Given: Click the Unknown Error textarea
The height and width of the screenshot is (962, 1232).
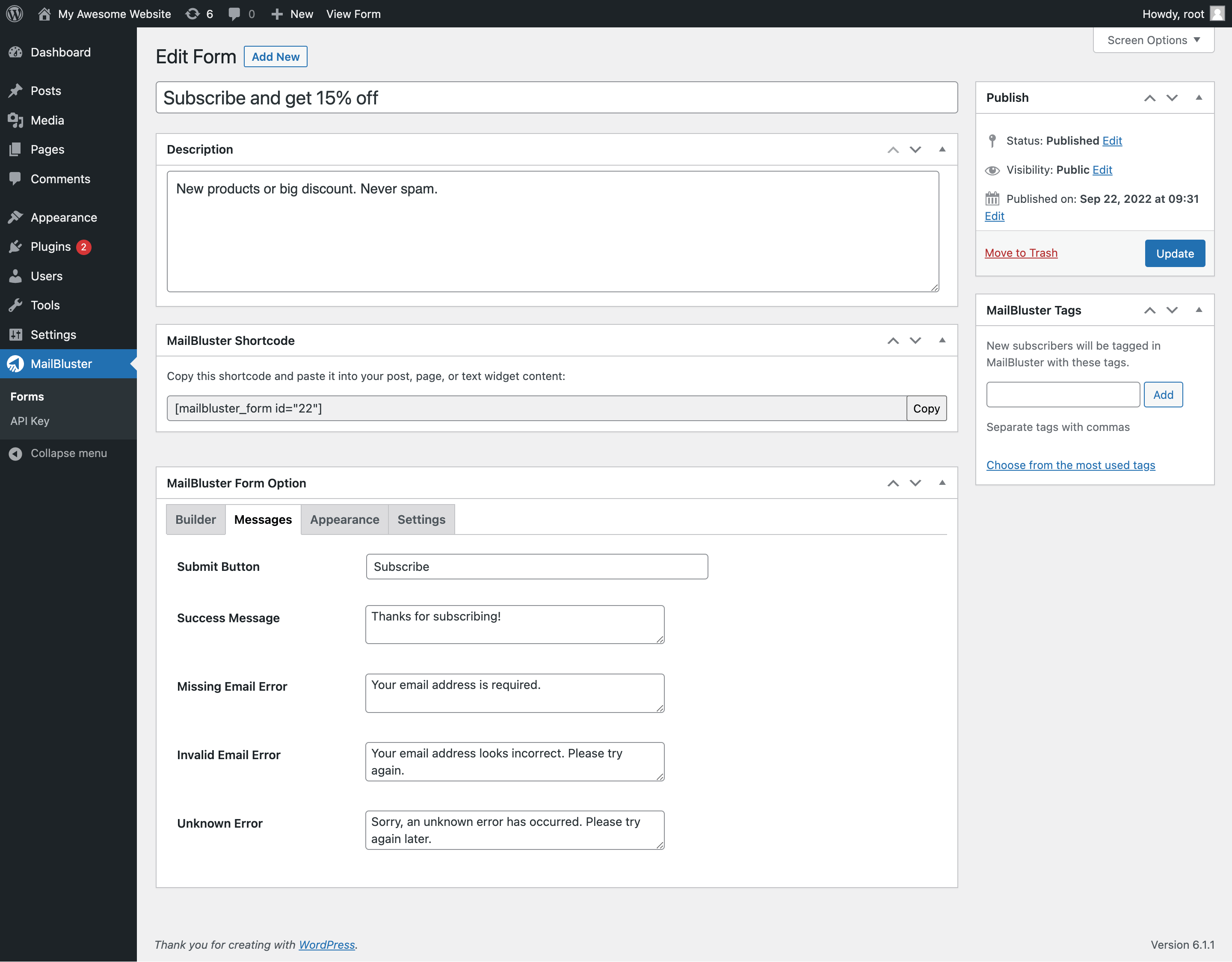Looking at the screenshot, I should 515,830.
